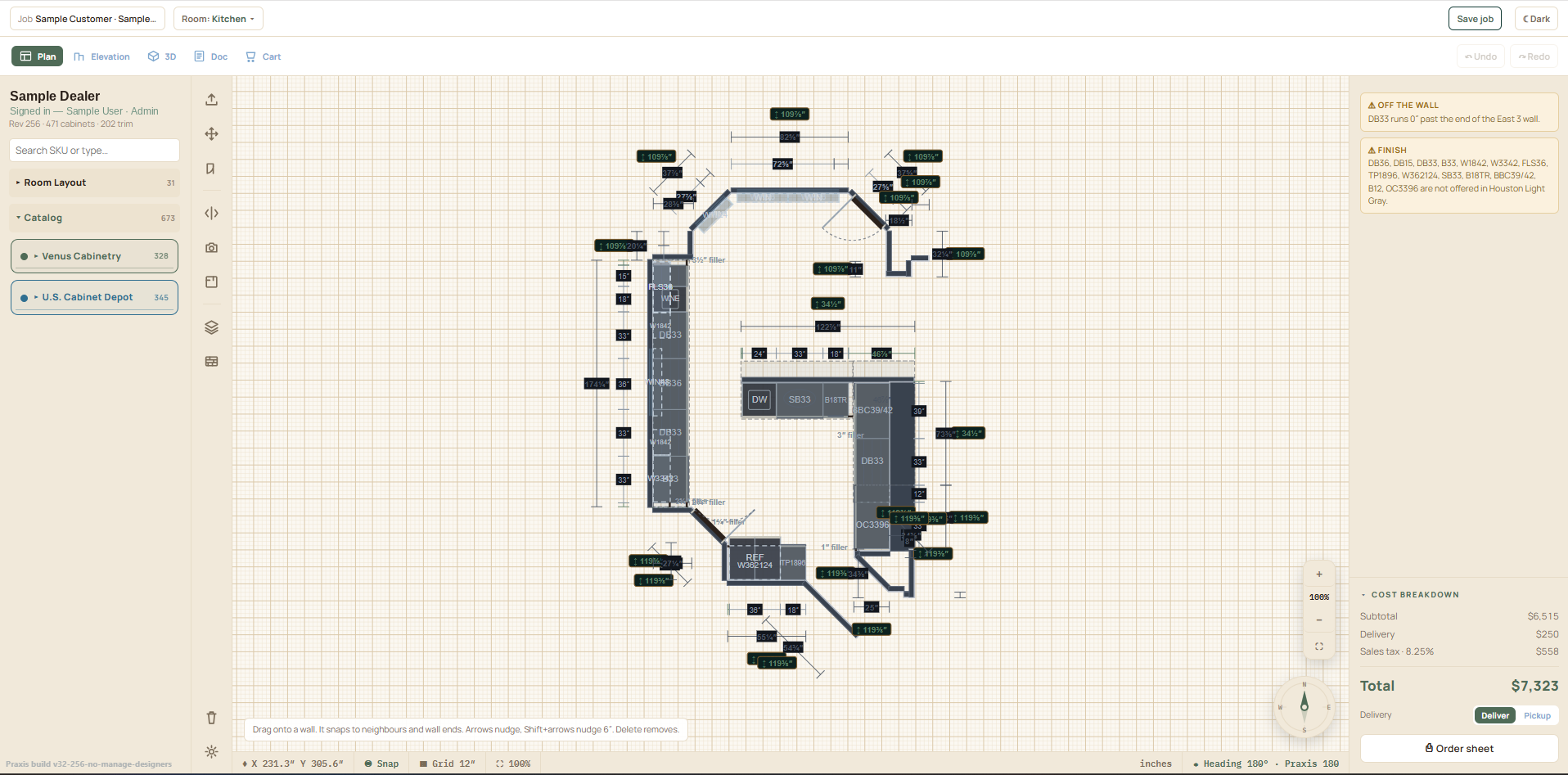This screenshot has width=1568, height=775.
Task: Click the fit-to-view icon under the zoom controls
Action: coord(1319,647)
